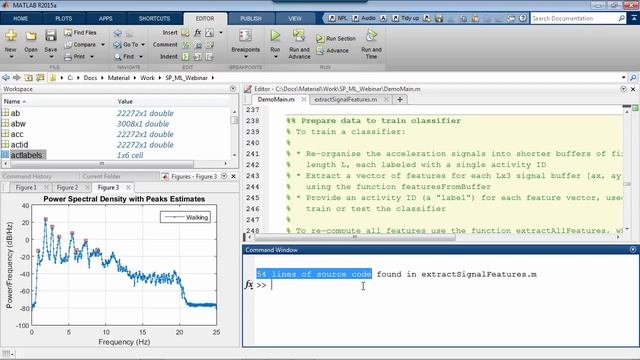Focus the Search Documentation field

578,18
